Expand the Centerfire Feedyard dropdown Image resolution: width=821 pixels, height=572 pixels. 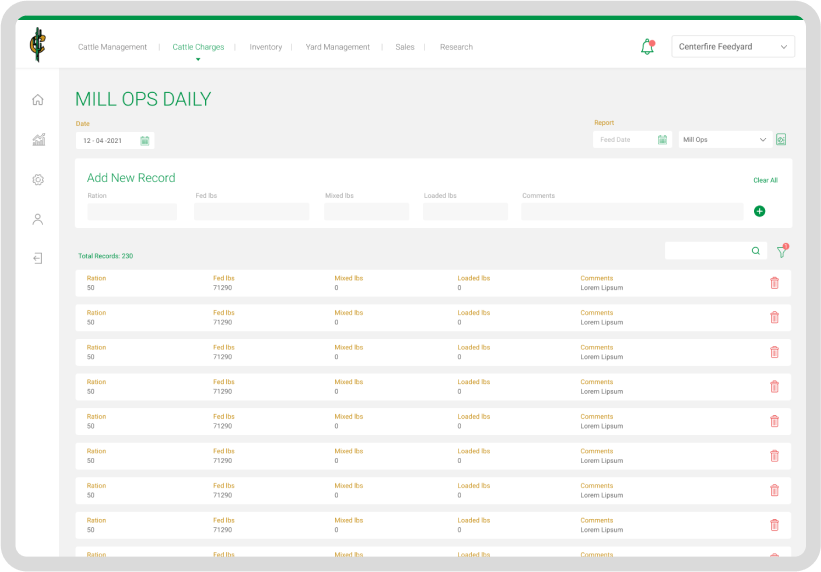pos(733,47)
